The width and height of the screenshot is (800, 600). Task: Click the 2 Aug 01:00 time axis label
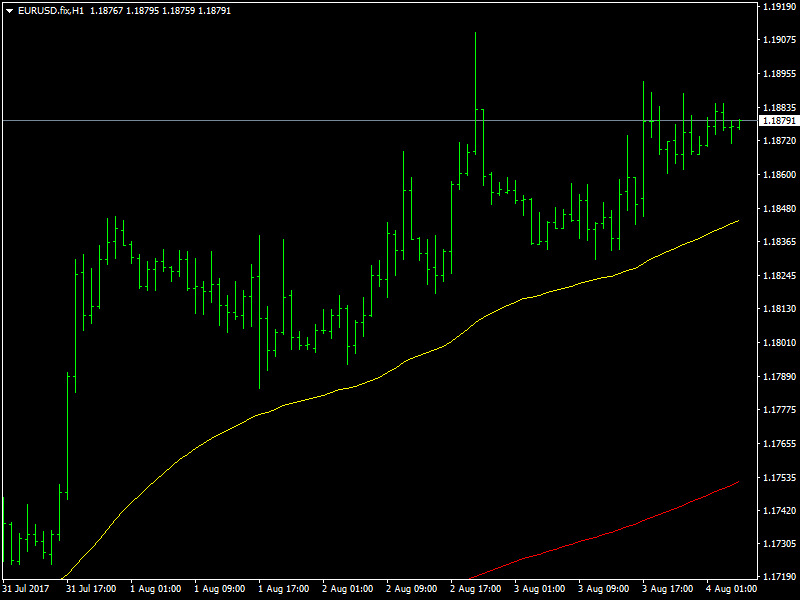coord(347,589)
